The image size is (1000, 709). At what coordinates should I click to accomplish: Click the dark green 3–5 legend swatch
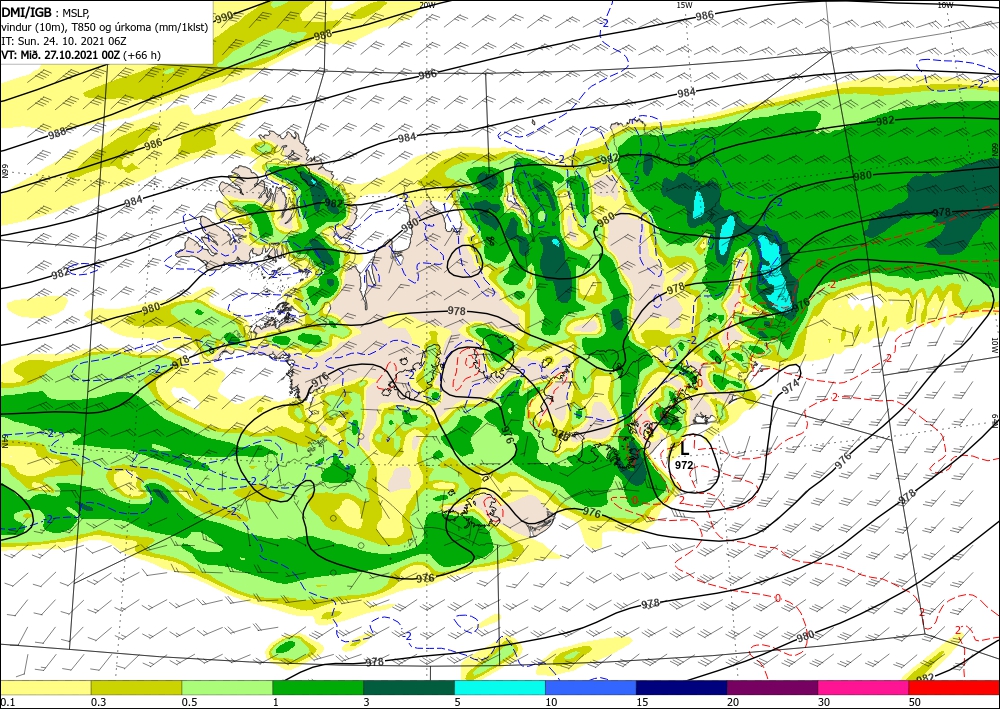(409, 687)
